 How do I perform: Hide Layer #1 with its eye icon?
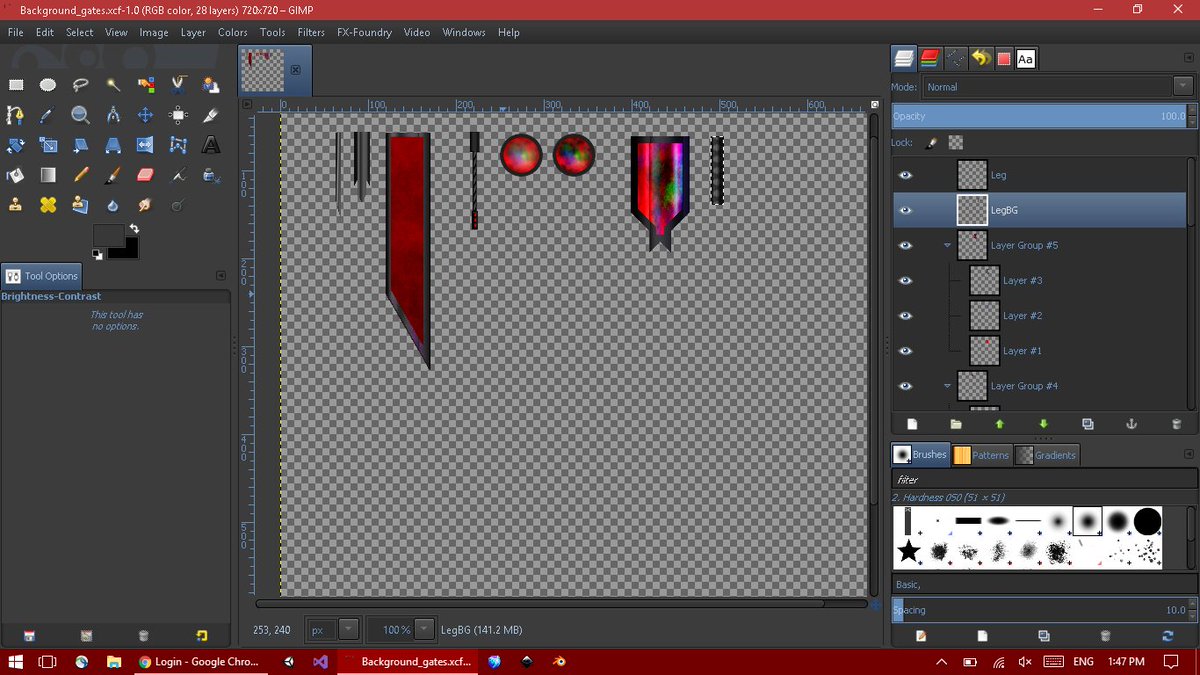(906, 351)
